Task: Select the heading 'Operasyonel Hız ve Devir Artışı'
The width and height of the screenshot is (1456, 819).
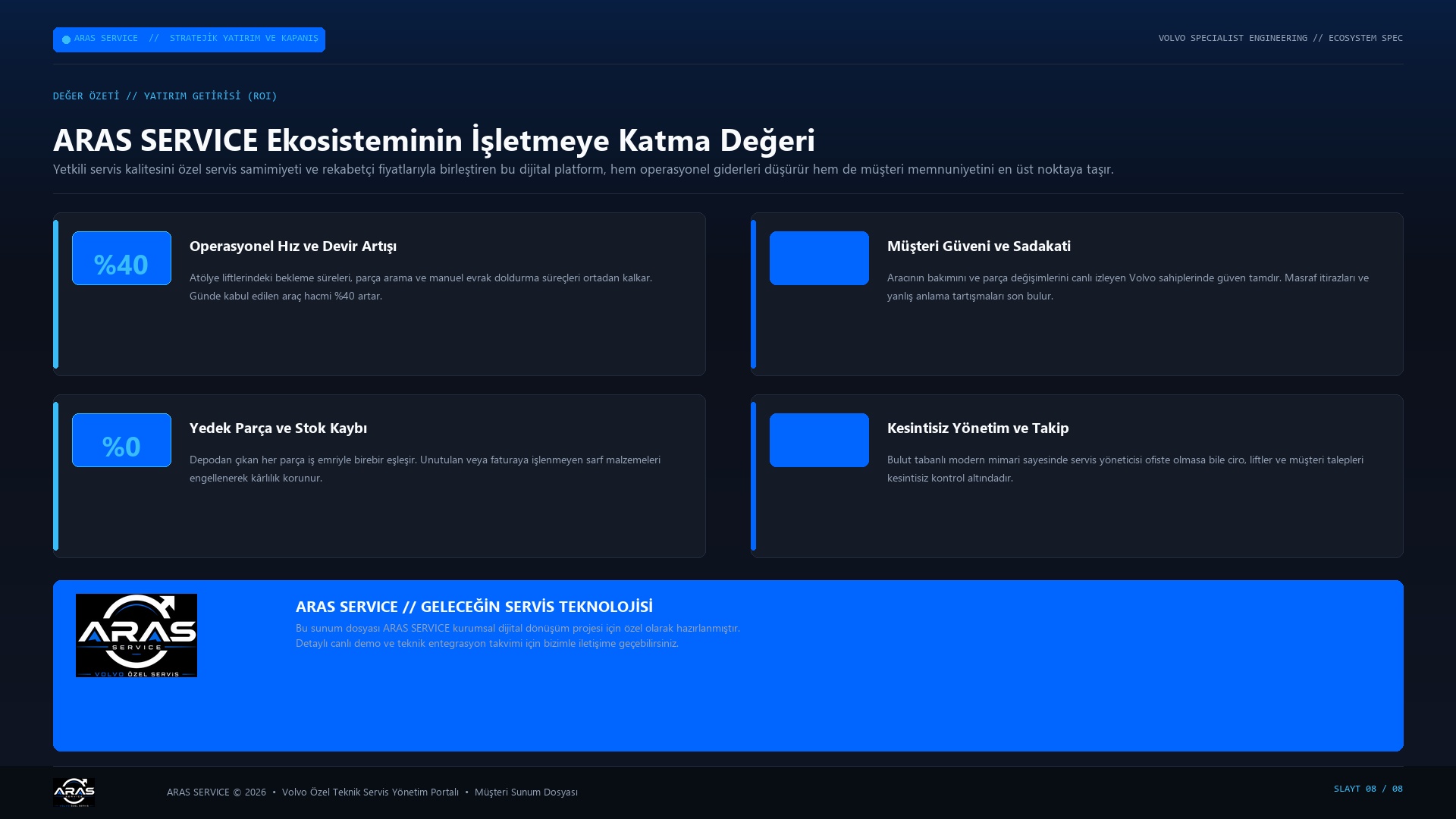Action: [x=293, y=246]
